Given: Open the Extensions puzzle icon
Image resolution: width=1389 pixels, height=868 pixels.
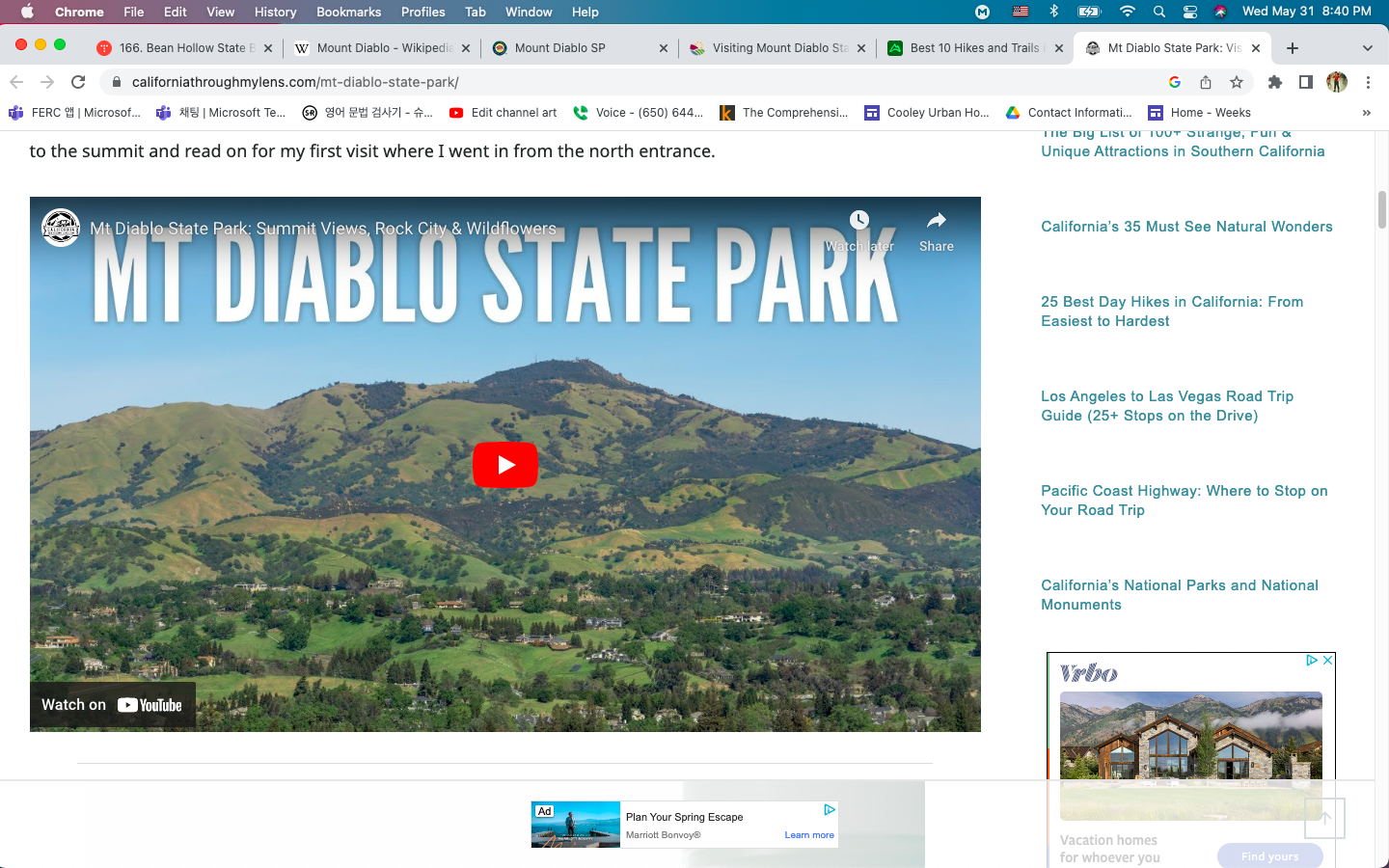Looking at the screenshot, I should pyautogui.click(x=1275, y=82).
